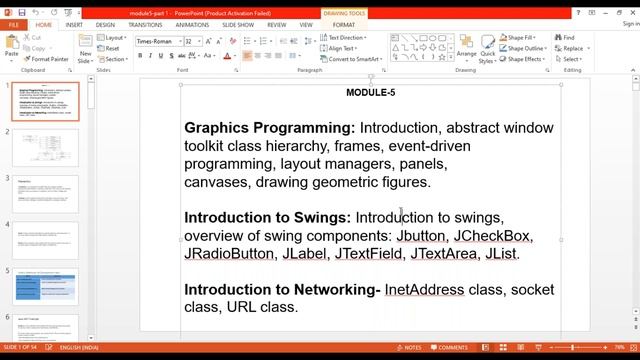Toggle Italic formatting
The image size is (640, 360).
click(x=150, y=56)
